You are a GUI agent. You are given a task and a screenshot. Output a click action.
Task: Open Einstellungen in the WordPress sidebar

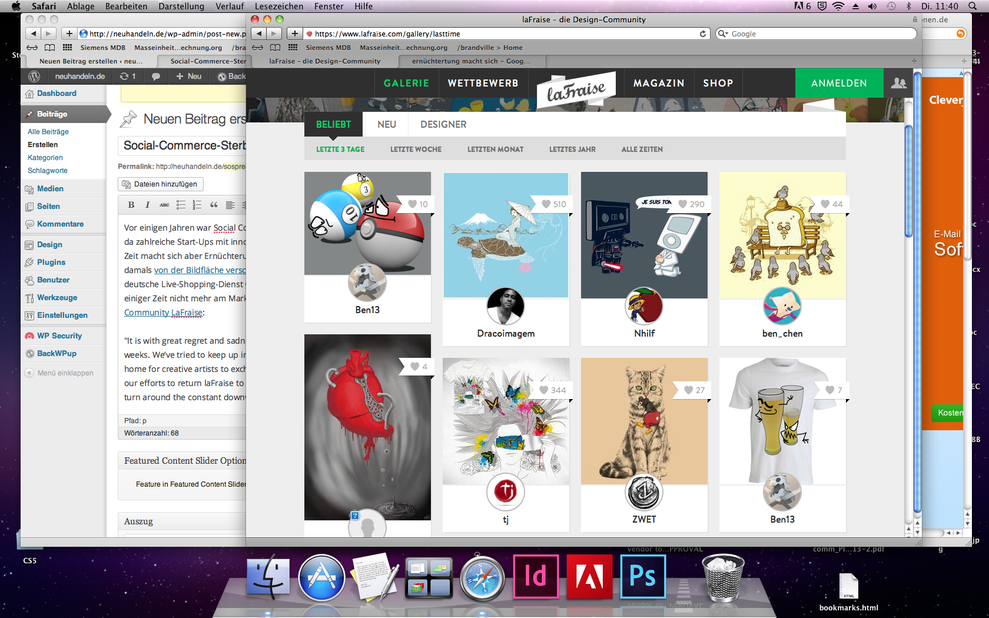click(62, 315)
